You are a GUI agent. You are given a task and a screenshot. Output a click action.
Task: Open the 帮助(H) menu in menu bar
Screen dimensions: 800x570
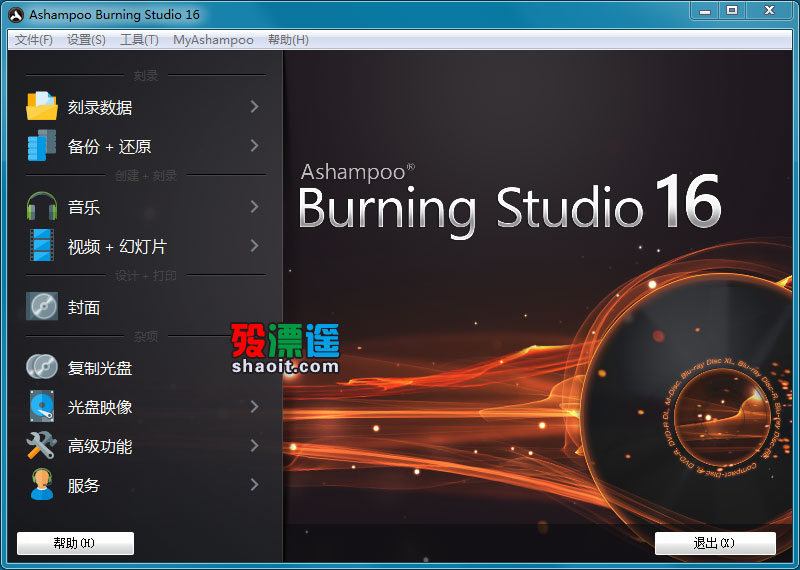coord(288,40)
